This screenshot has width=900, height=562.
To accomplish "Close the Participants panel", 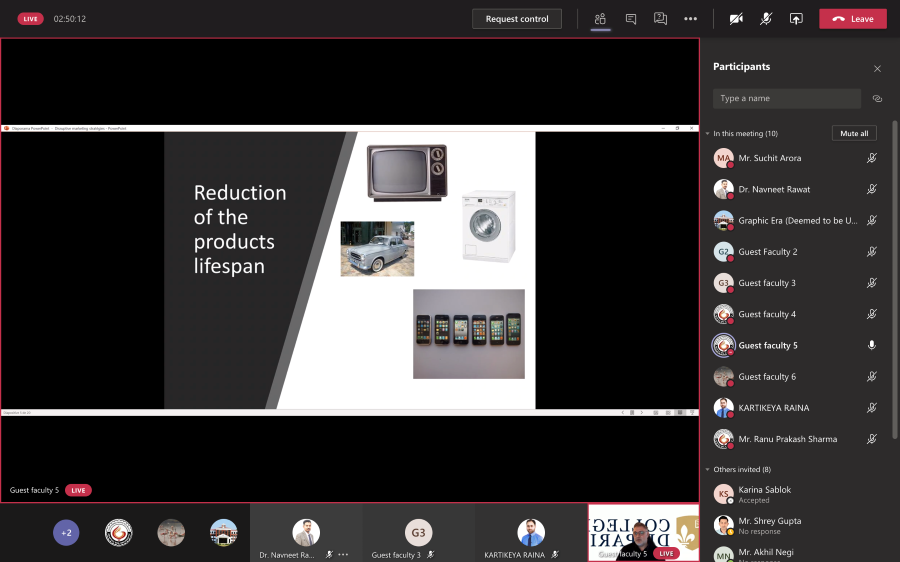I will pyautogui.click(x=877, y=69).
